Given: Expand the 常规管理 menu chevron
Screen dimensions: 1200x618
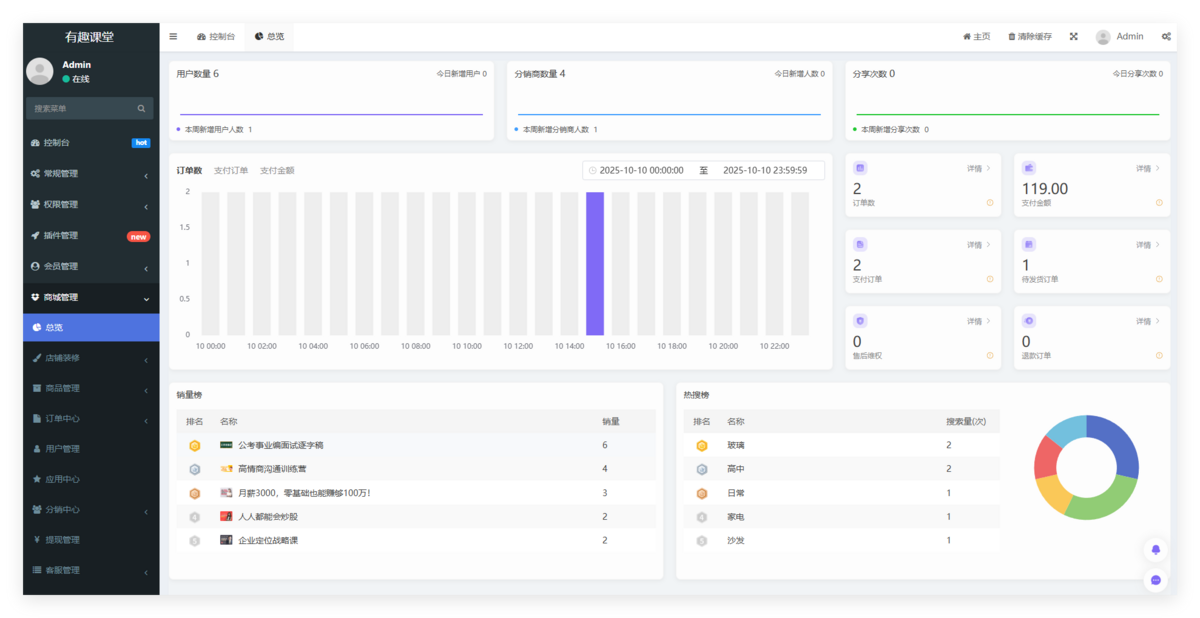Looking at the screenshot, I should (146, 175).
